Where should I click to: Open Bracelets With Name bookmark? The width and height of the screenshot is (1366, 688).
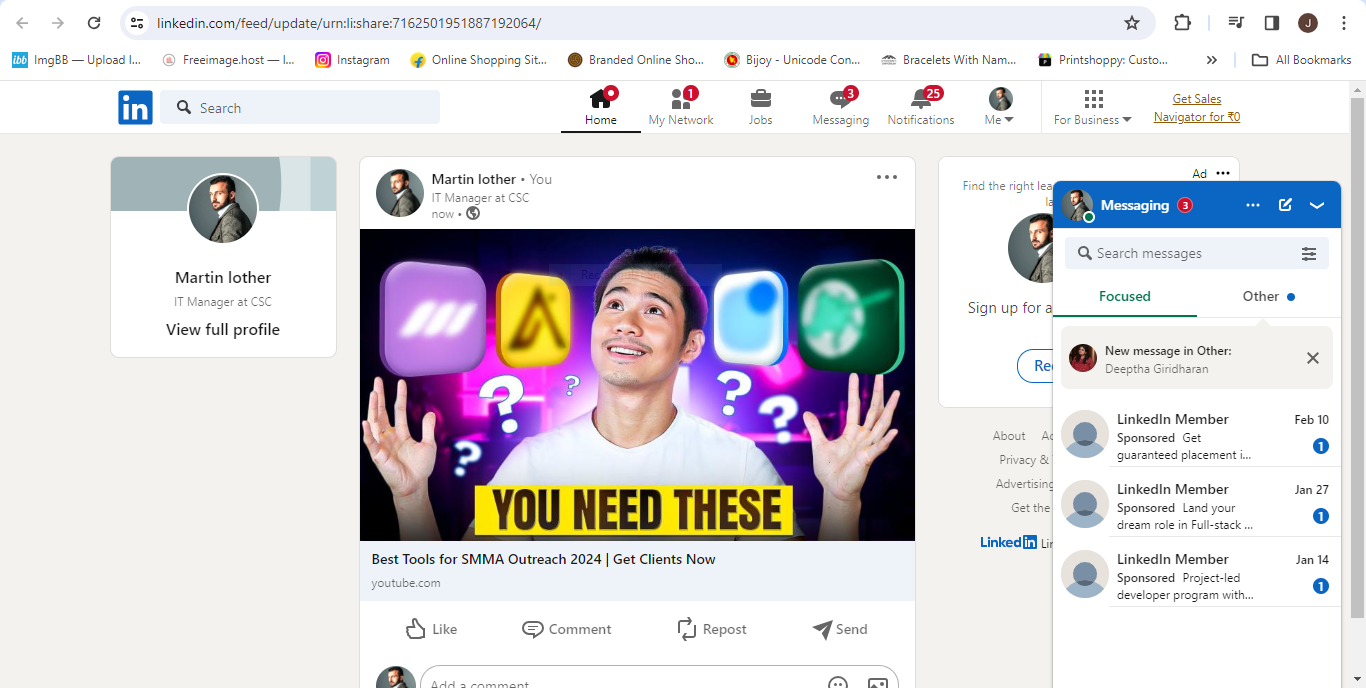click(949, 60)
